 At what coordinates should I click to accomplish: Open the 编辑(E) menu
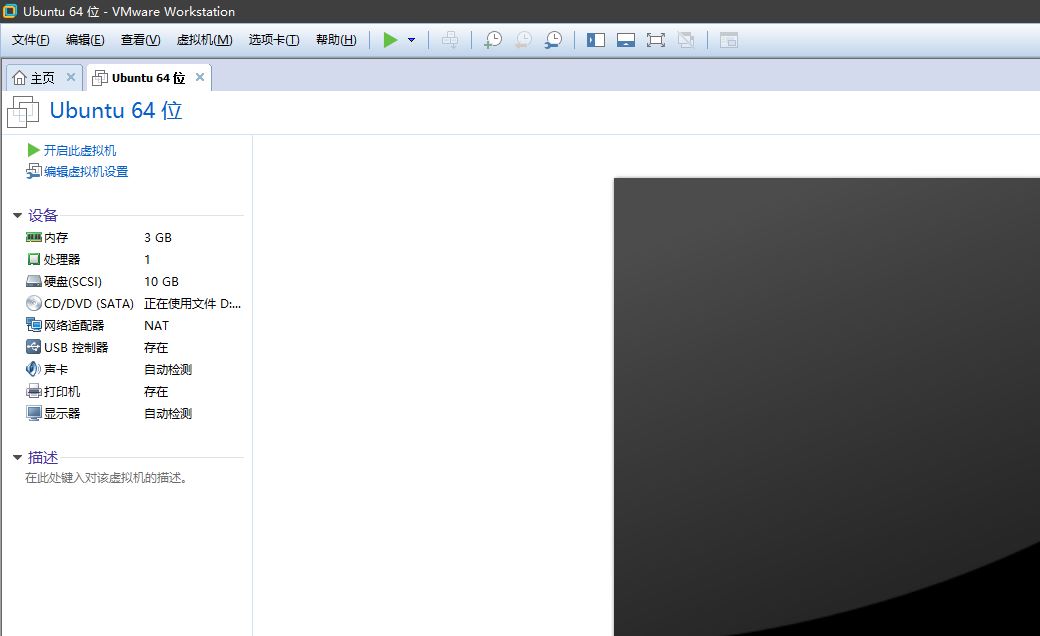85,40
